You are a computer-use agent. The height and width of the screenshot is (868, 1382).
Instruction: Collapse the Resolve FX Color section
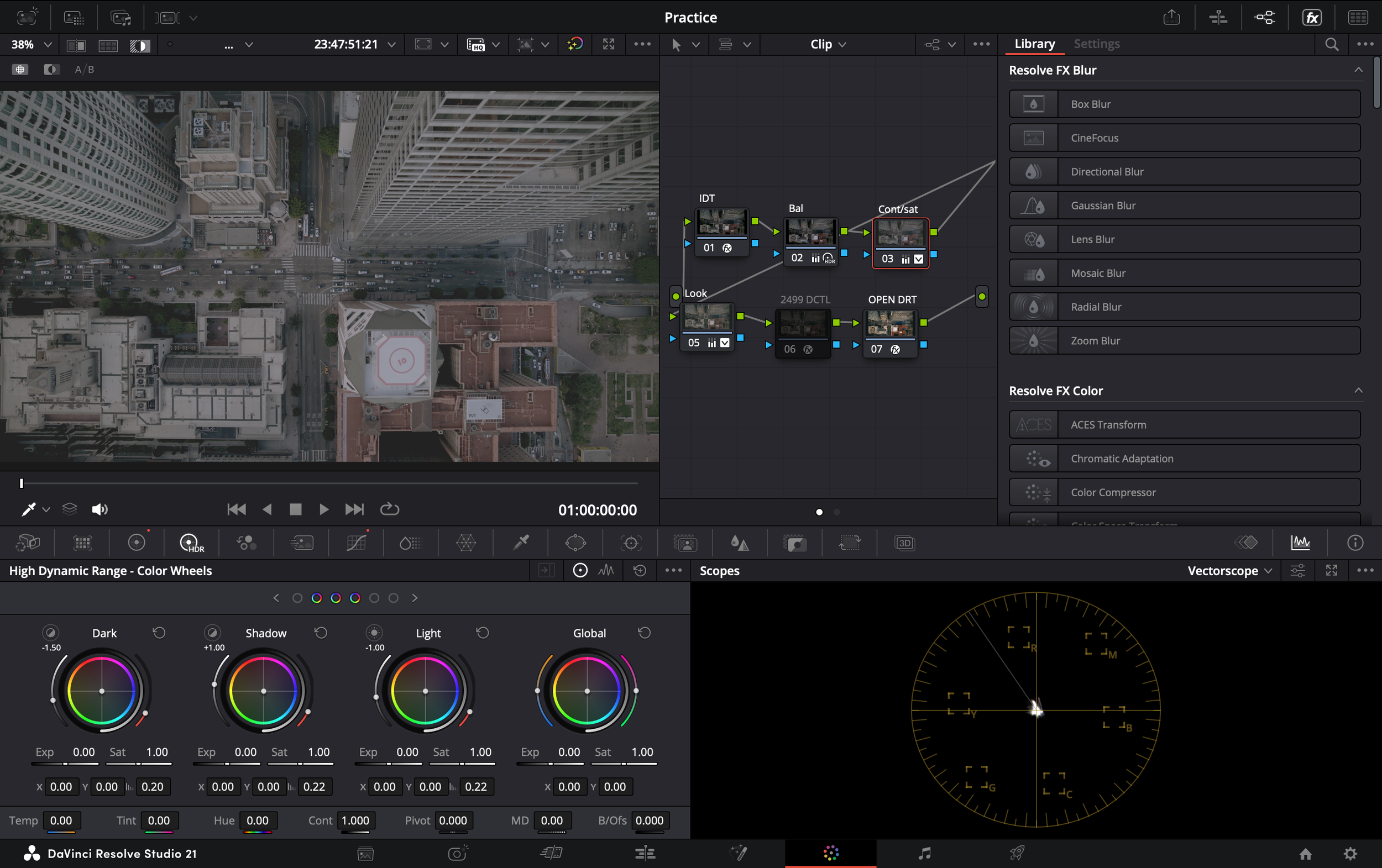pos(1358,391)
